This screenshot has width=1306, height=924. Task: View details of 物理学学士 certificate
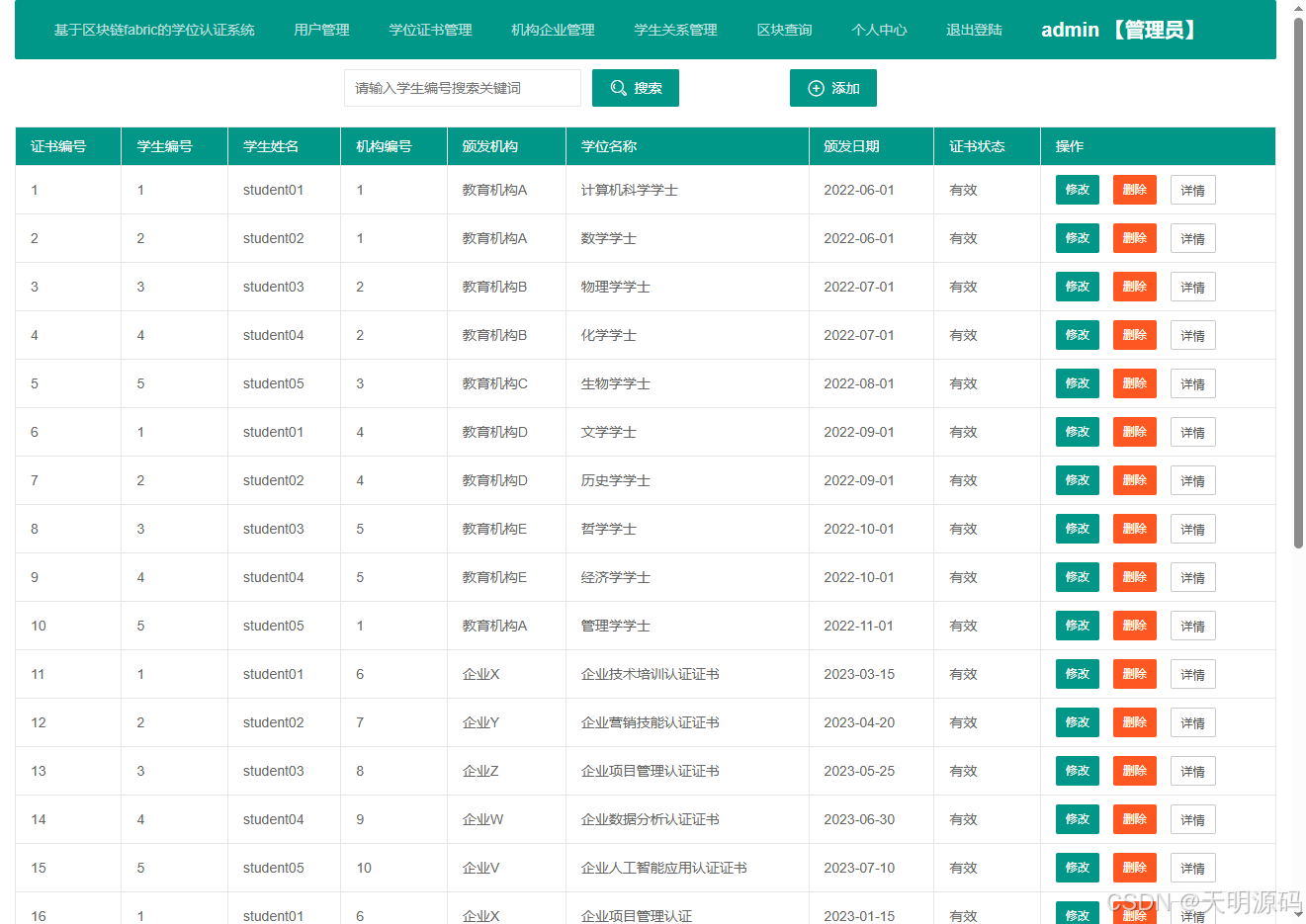1193,287
